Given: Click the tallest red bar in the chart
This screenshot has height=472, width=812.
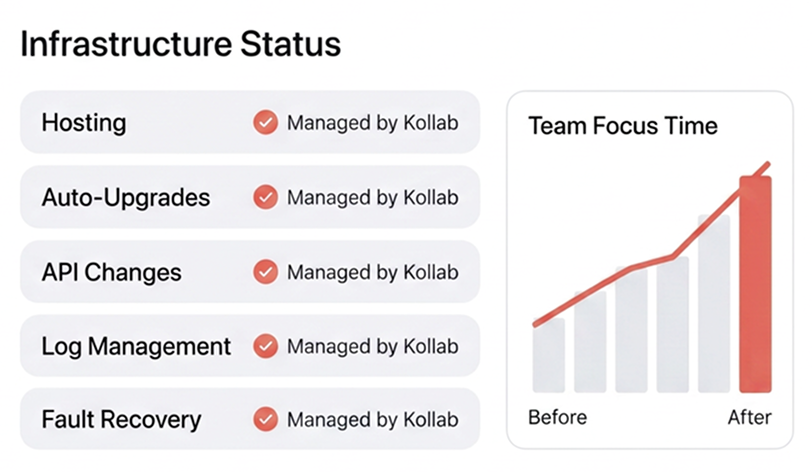Looking at the screenshot, I should tap(756, 284).
